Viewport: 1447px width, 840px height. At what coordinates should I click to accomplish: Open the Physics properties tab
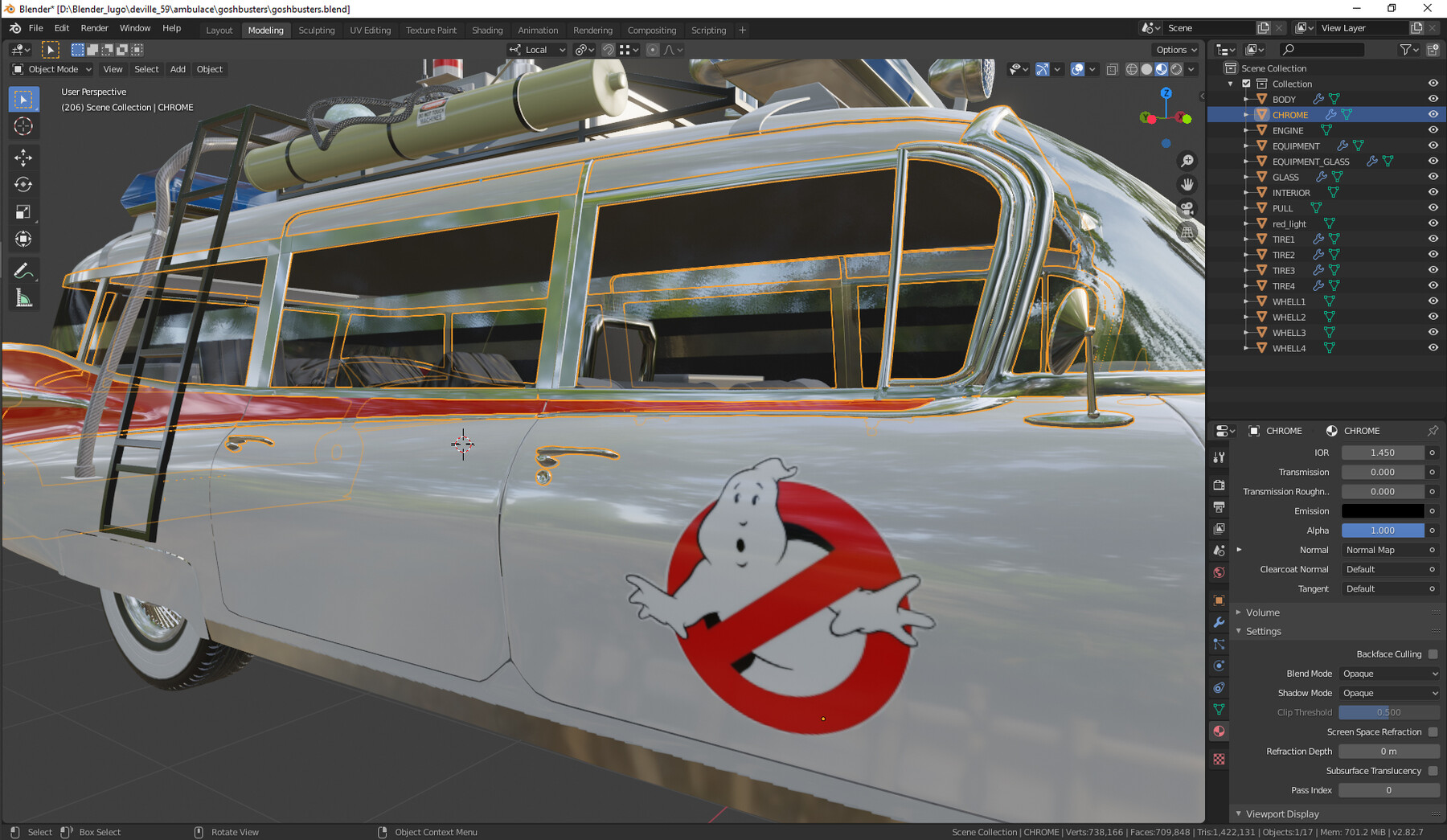1219,666
